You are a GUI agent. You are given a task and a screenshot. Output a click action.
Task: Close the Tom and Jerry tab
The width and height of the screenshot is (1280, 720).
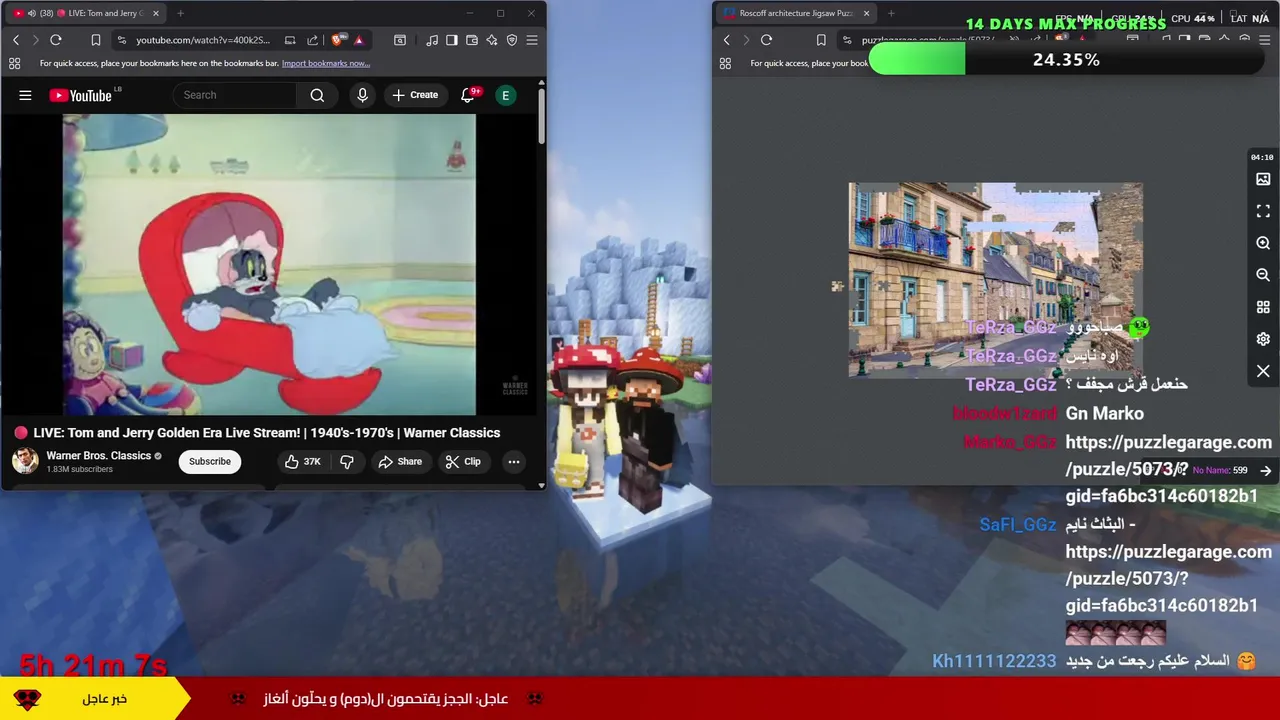point(155,13)
